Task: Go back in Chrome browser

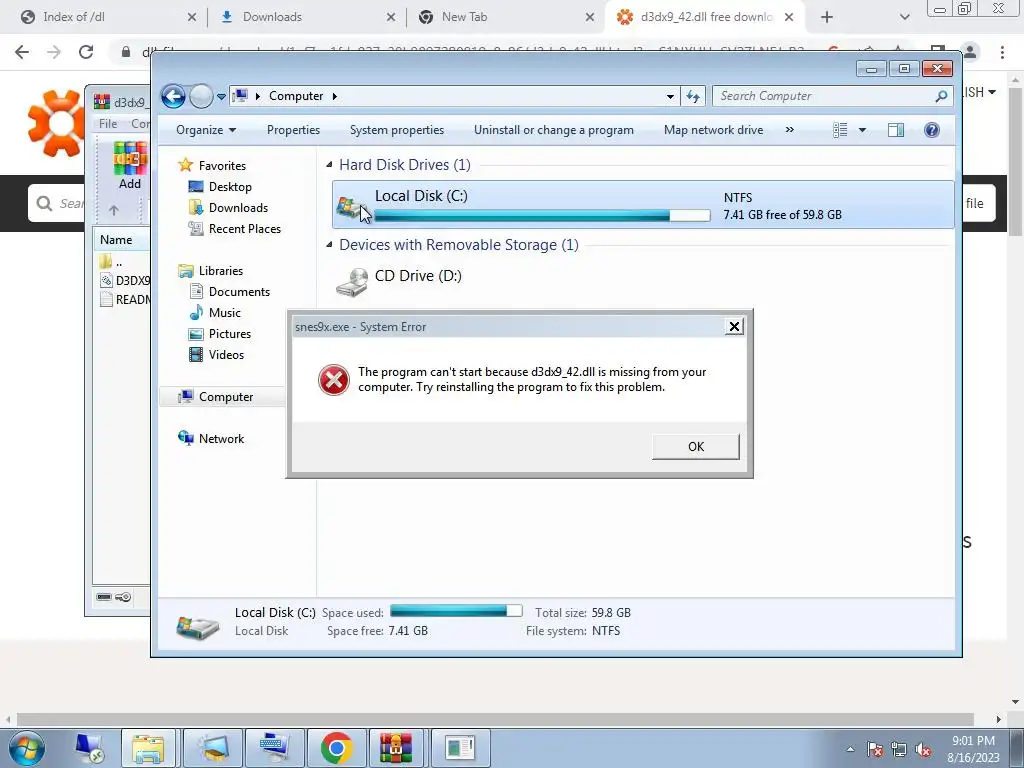Action: (x=22, y=52)
